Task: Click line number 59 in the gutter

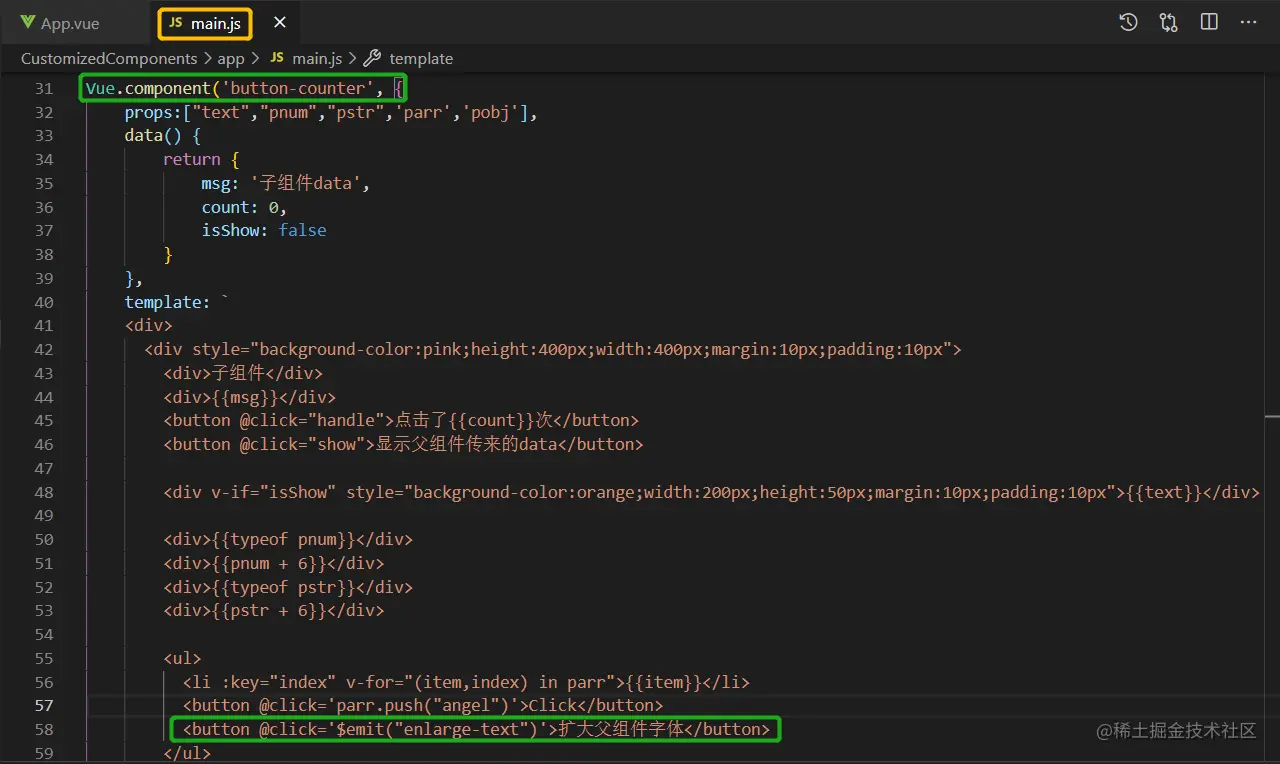Action: 43,753
